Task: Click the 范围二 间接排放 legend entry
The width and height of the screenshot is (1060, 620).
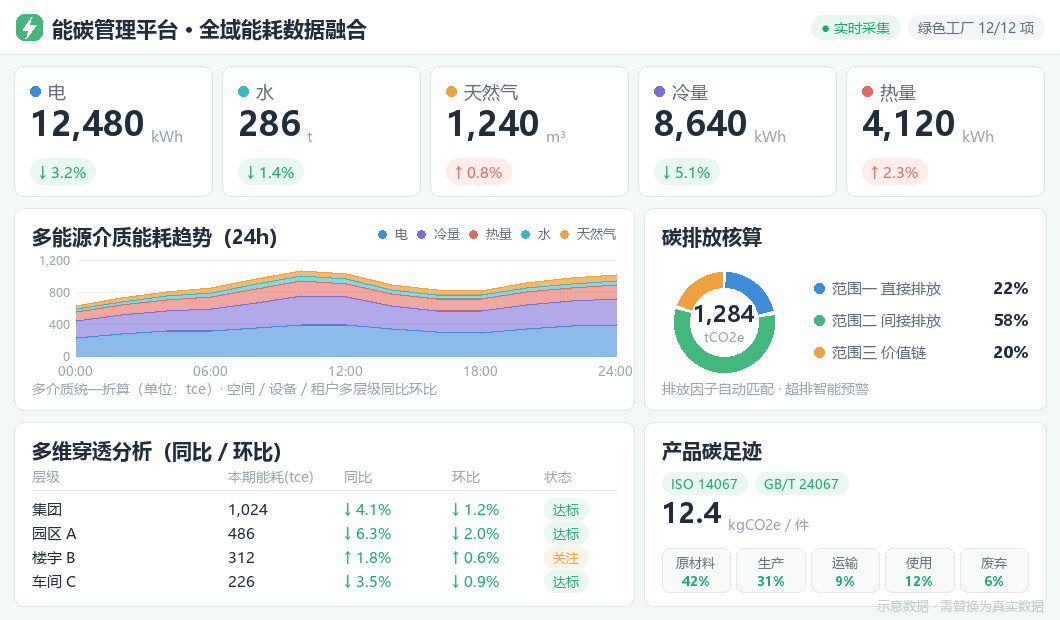Action: click(x=877, y=320)
